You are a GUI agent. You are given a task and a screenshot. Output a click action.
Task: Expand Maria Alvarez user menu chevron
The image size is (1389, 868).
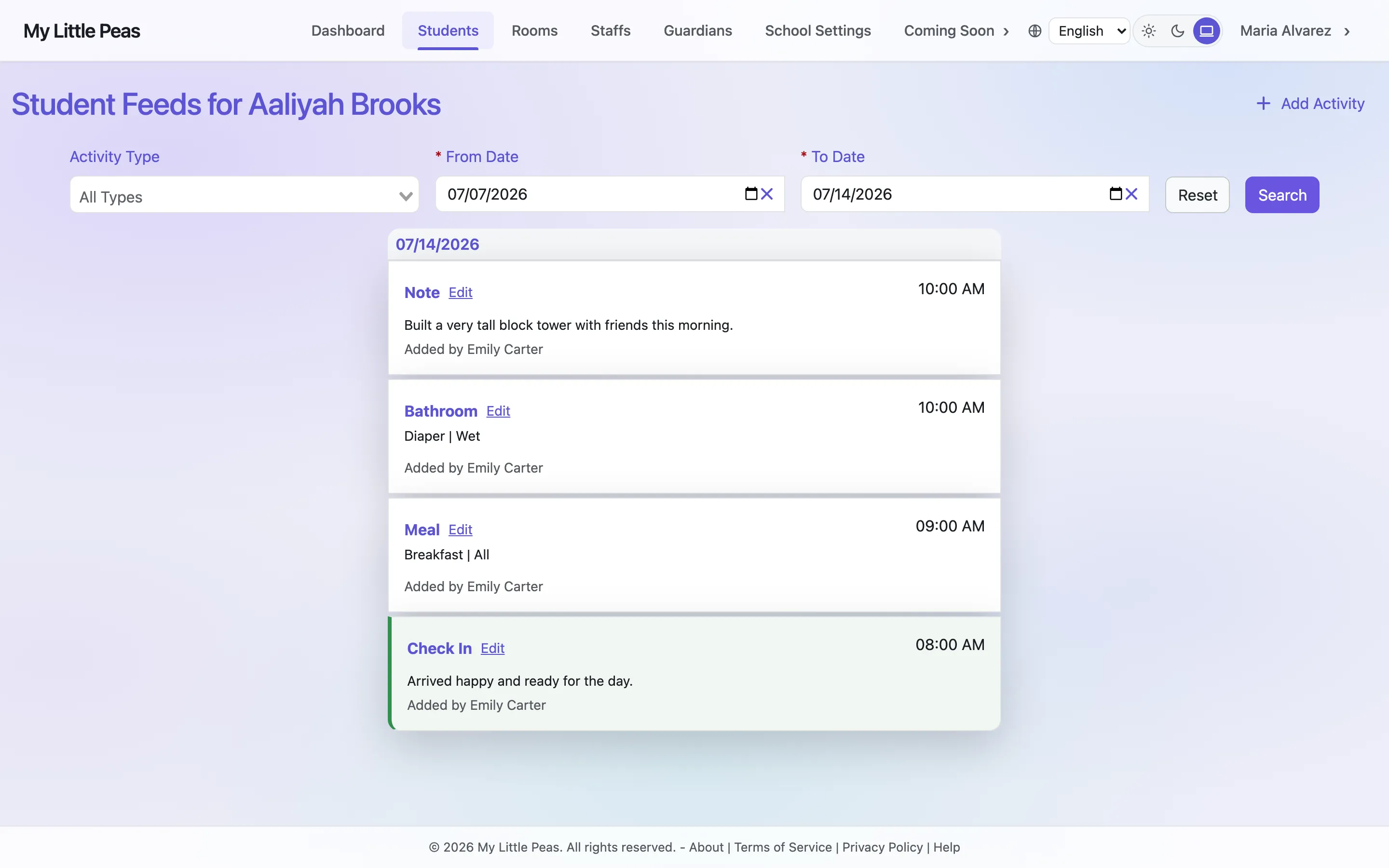point(1347,31)
